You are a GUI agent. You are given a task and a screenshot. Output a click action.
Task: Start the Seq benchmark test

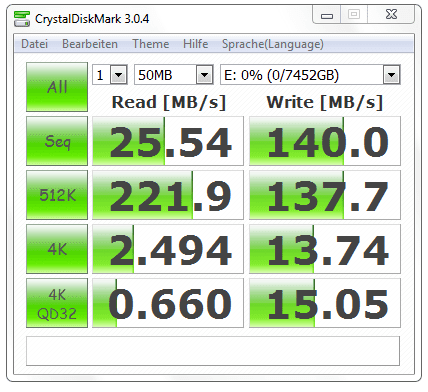(x=57, y=141)
